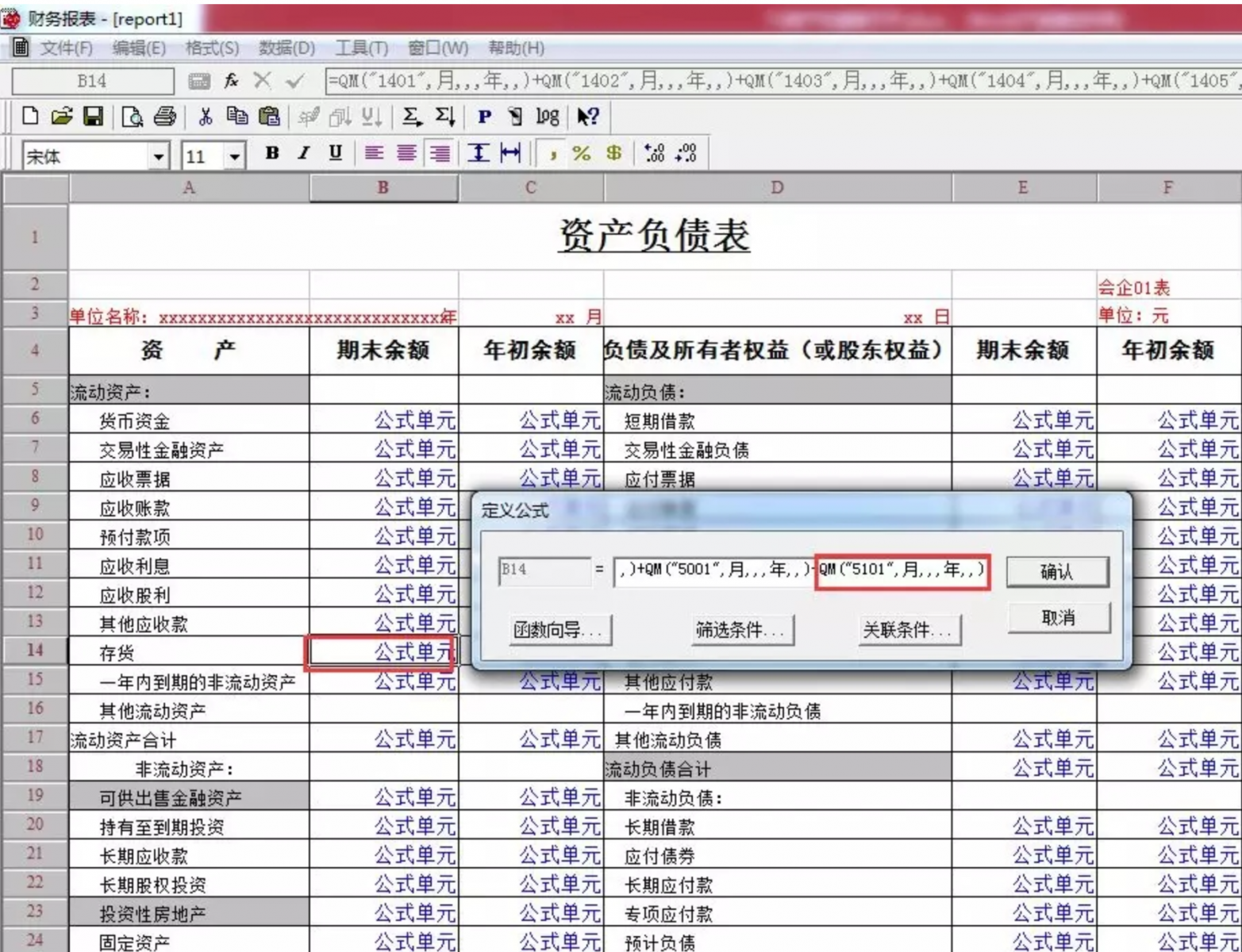The image size is (1242, 952).
Task: Open the 窗口(W) menu
Action: click(438, 48)
